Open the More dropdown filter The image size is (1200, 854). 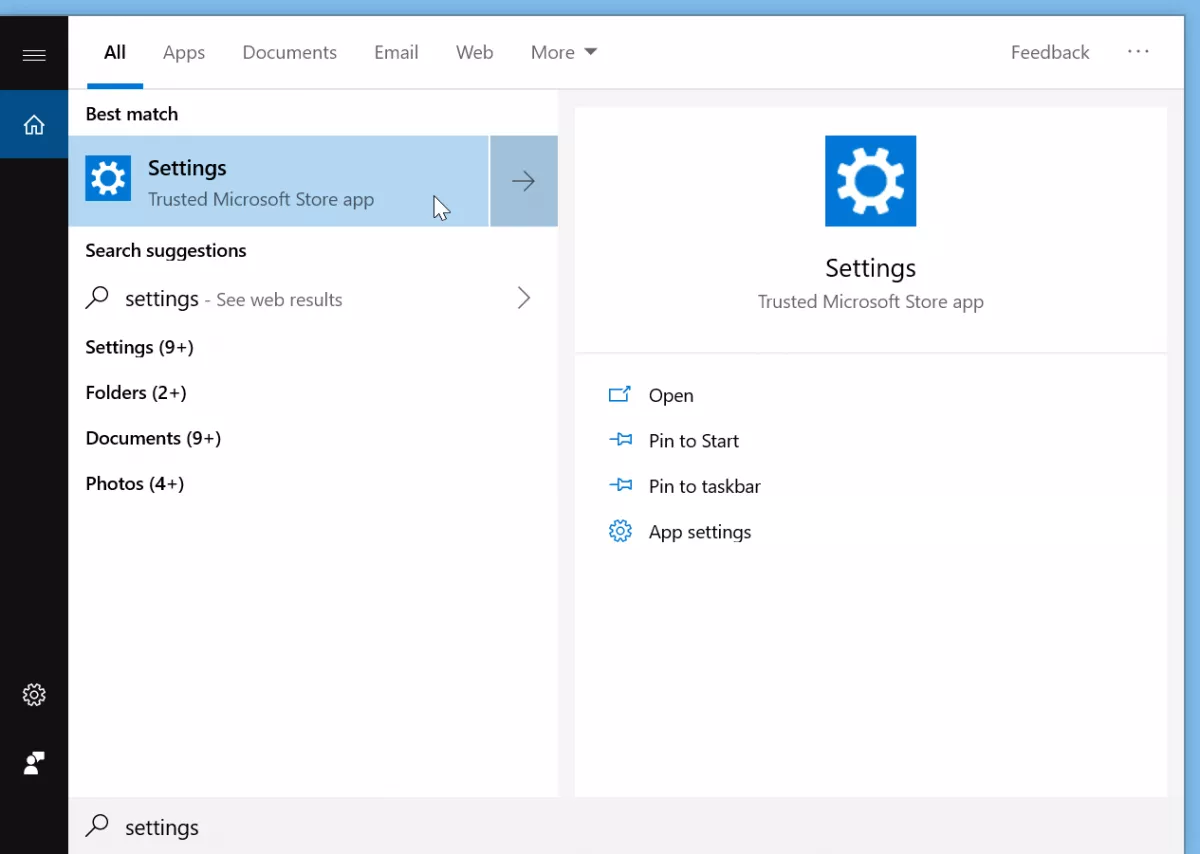(x=564, y=52)
